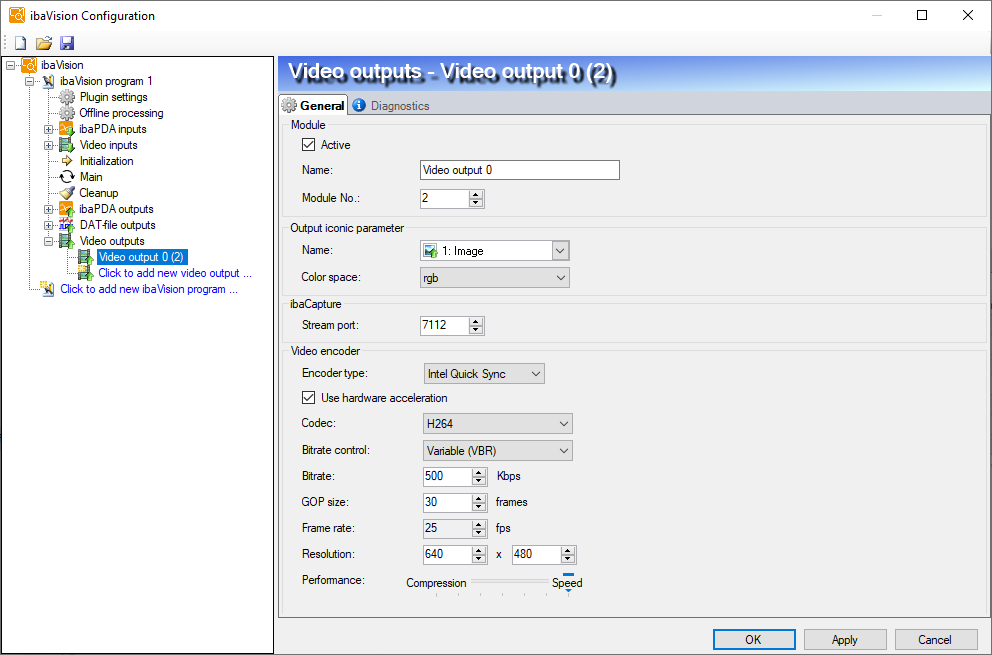This screenshot has width=992, height=655.
Task: Click the OK button
Action: point(753,639)
